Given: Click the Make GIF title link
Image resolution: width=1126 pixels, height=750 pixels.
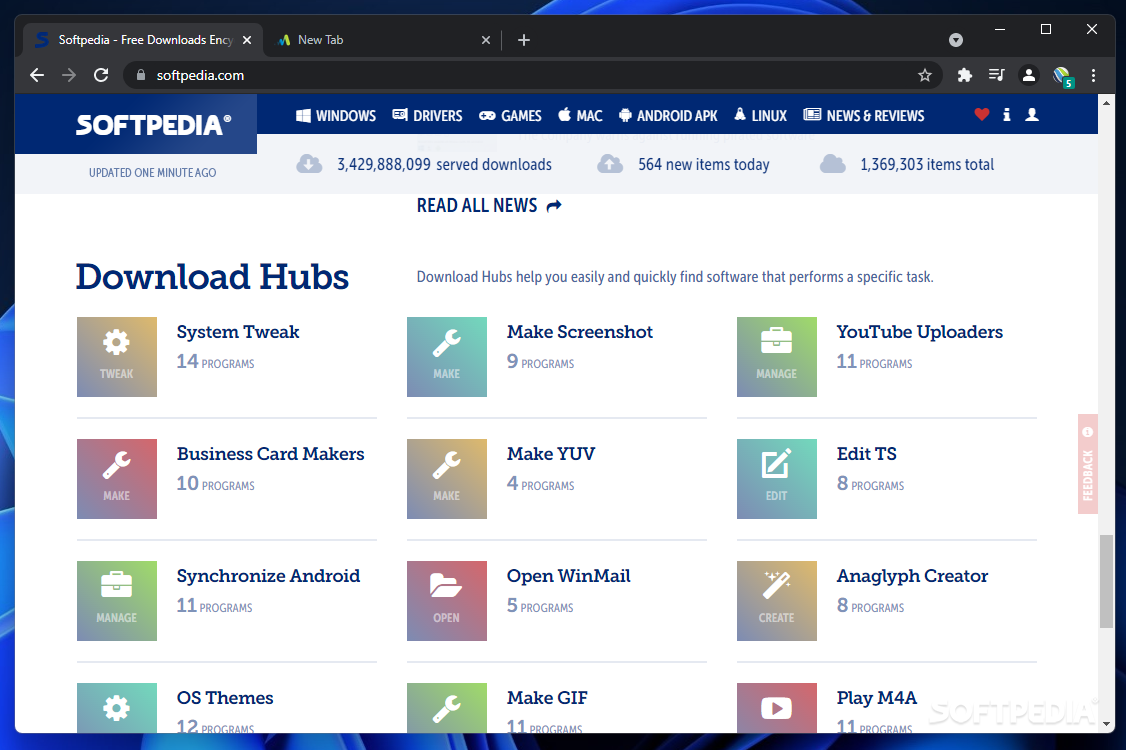Looking at the screenshot, I should [x=546, y=698].
